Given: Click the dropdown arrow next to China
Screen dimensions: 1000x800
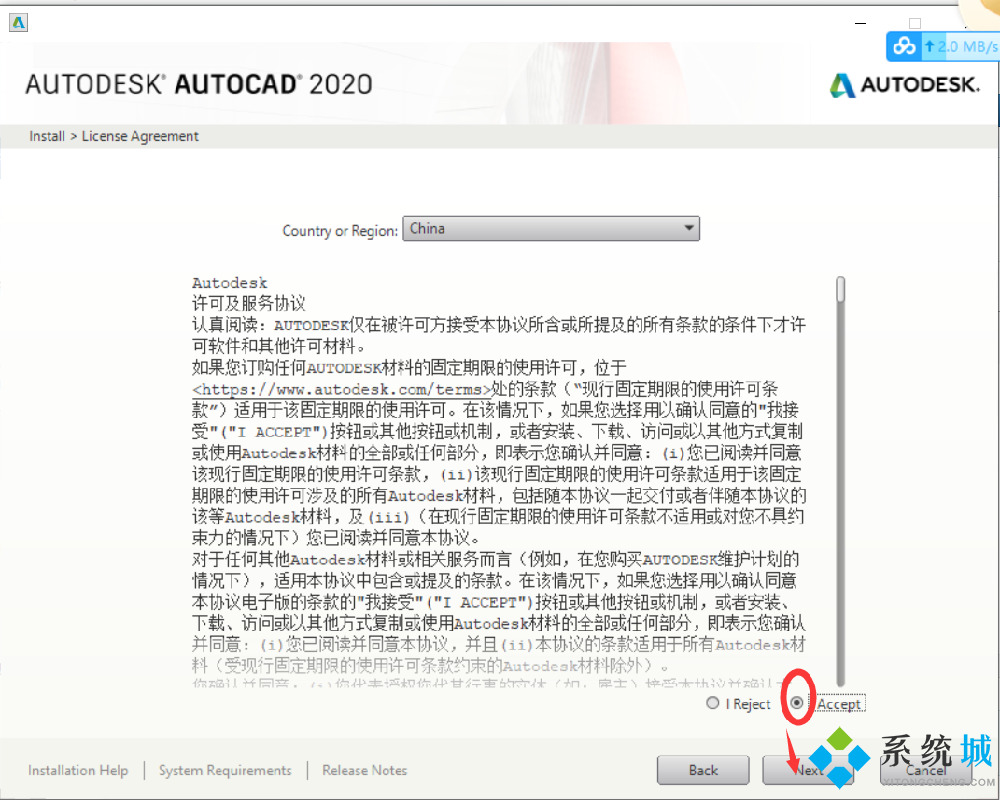Looking at the screenshot, I should pyautogui.click(x=689, y=228).
